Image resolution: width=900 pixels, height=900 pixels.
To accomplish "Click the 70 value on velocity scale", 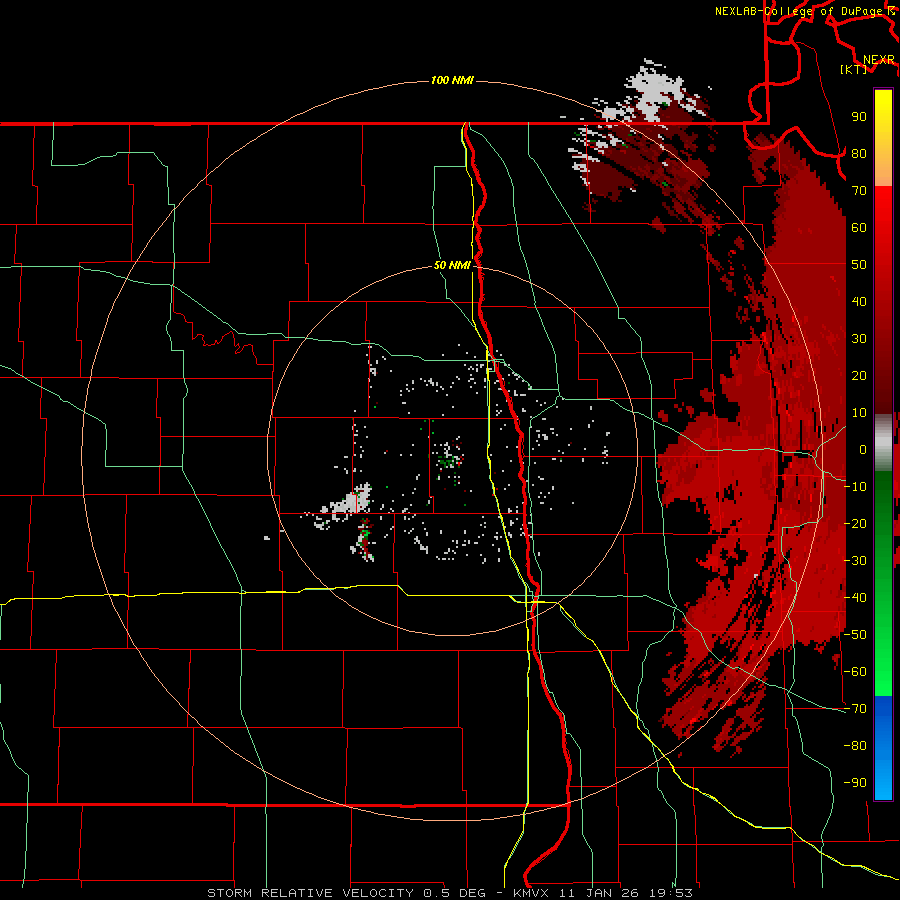I will point(859,191).
